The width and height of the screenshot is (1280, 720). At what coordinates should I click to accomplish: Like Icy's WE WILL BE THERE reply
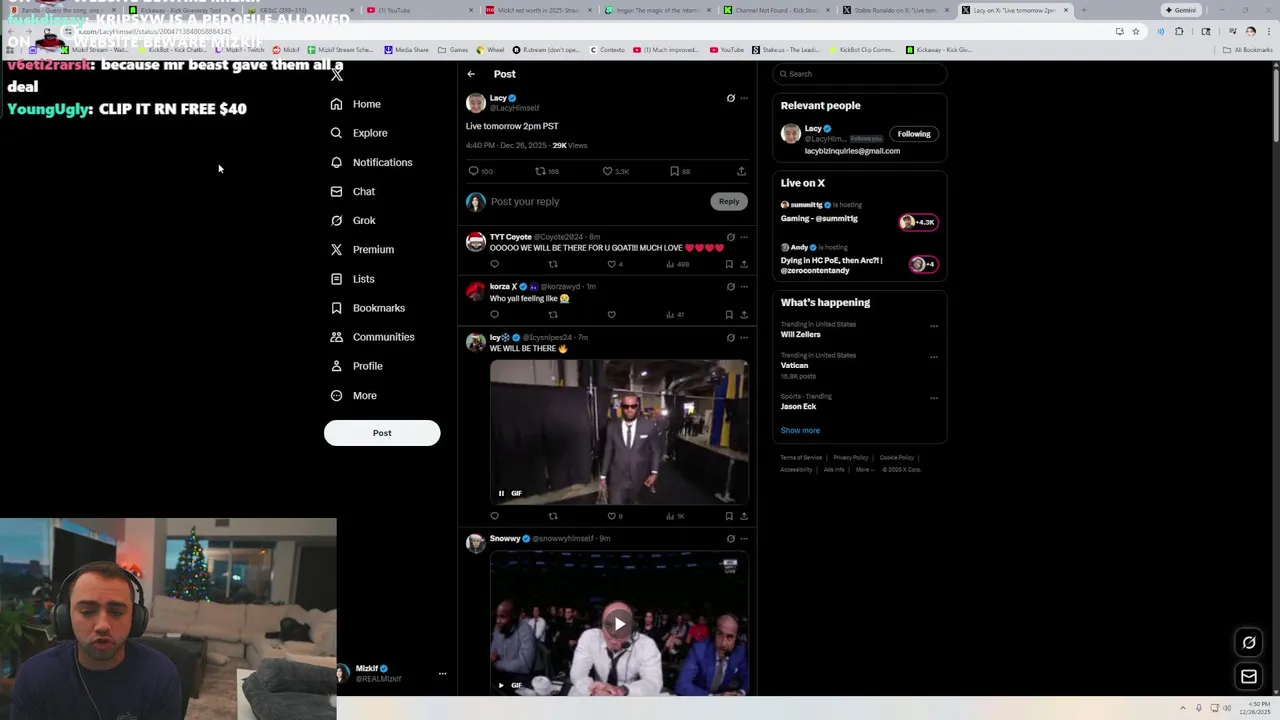point(612,516)
